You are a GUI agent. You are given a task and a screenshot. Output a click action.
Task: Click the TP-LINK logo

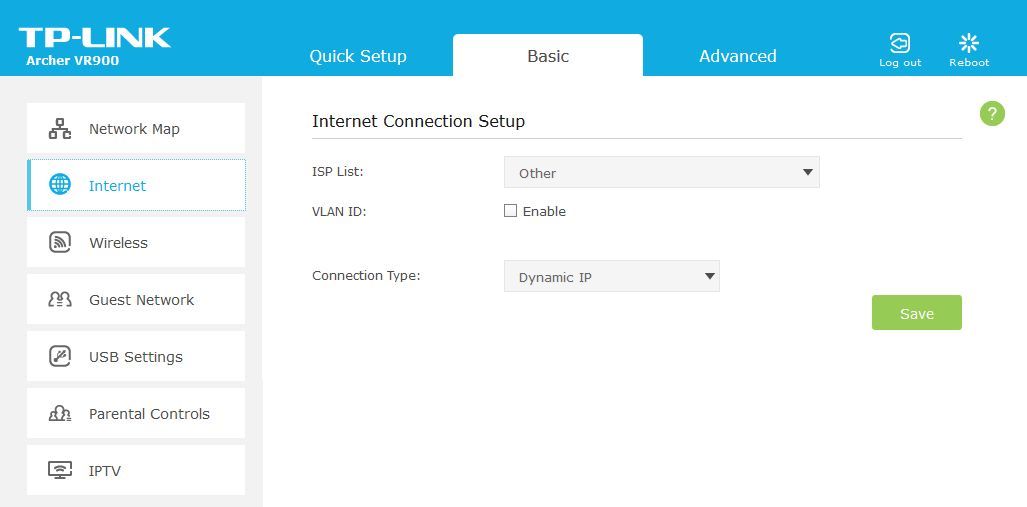(94, 38)
